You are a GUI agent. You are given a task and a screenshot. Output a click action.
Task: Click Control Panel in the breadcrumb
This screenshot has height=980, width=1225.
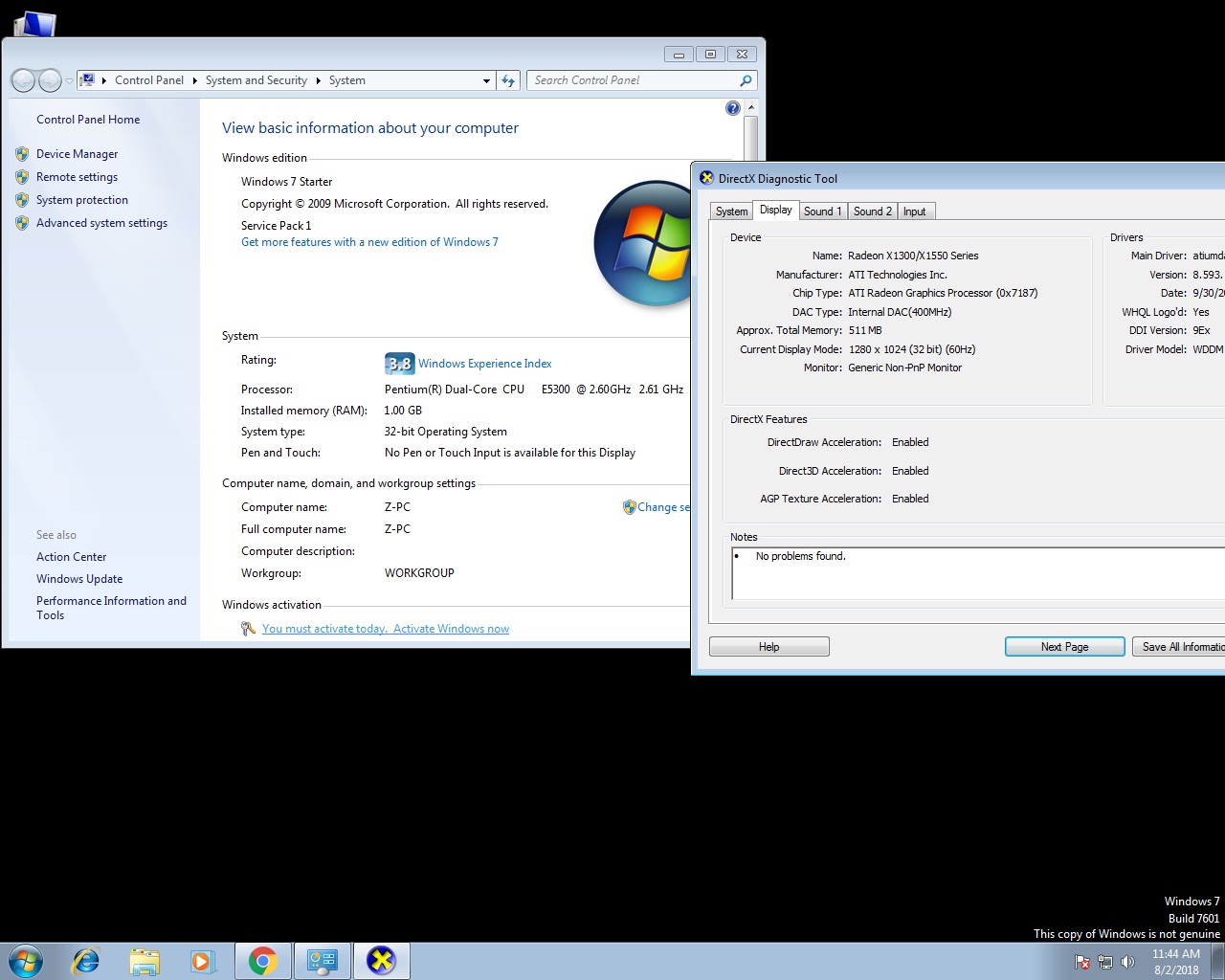(x=149, y=80)
